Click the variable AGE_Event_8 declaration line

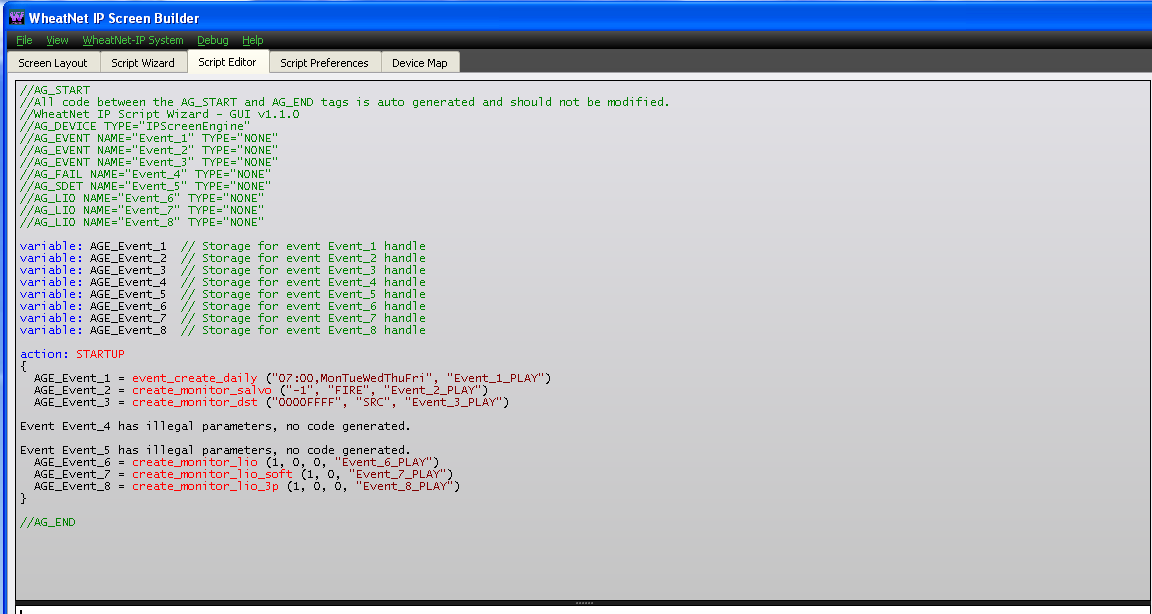tap(223, 331)
